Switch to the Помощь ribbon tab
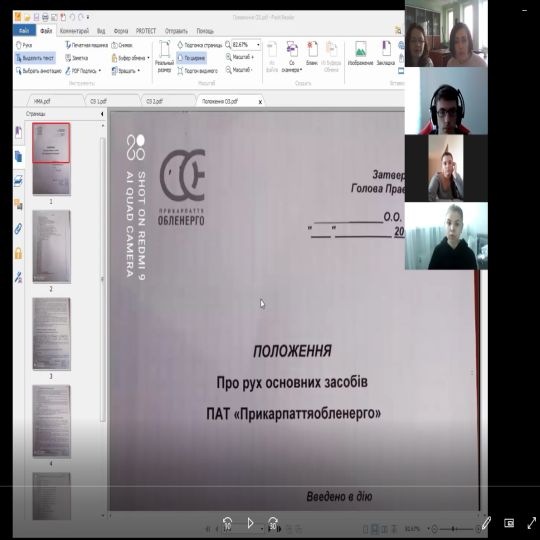The width and height of the screenshot is (540, 540). click(x=205, y=31)
